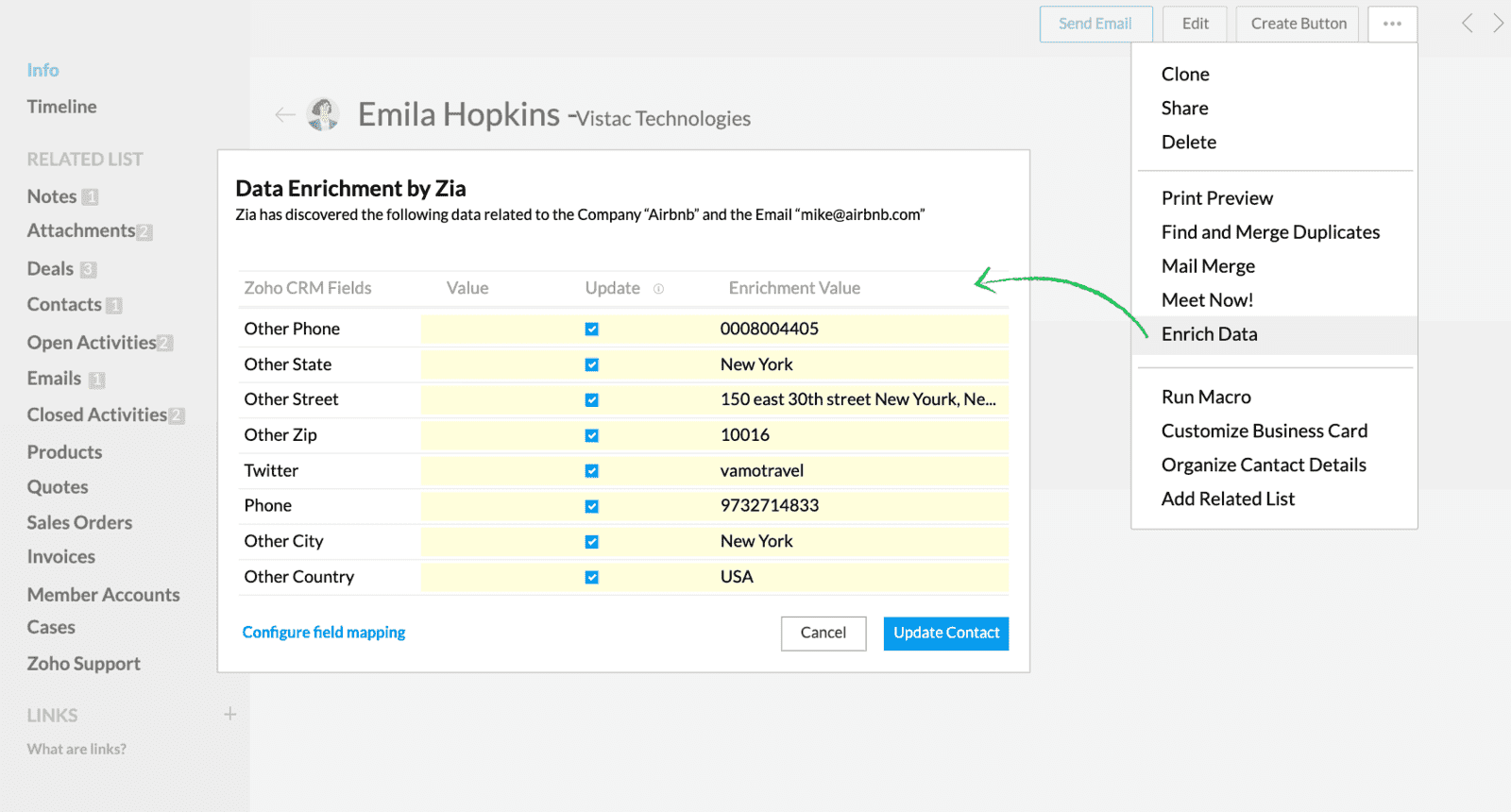The image size is (1511, 812).
Task: Select Find and Merge Duplicates
Action: click(1270, 232)
